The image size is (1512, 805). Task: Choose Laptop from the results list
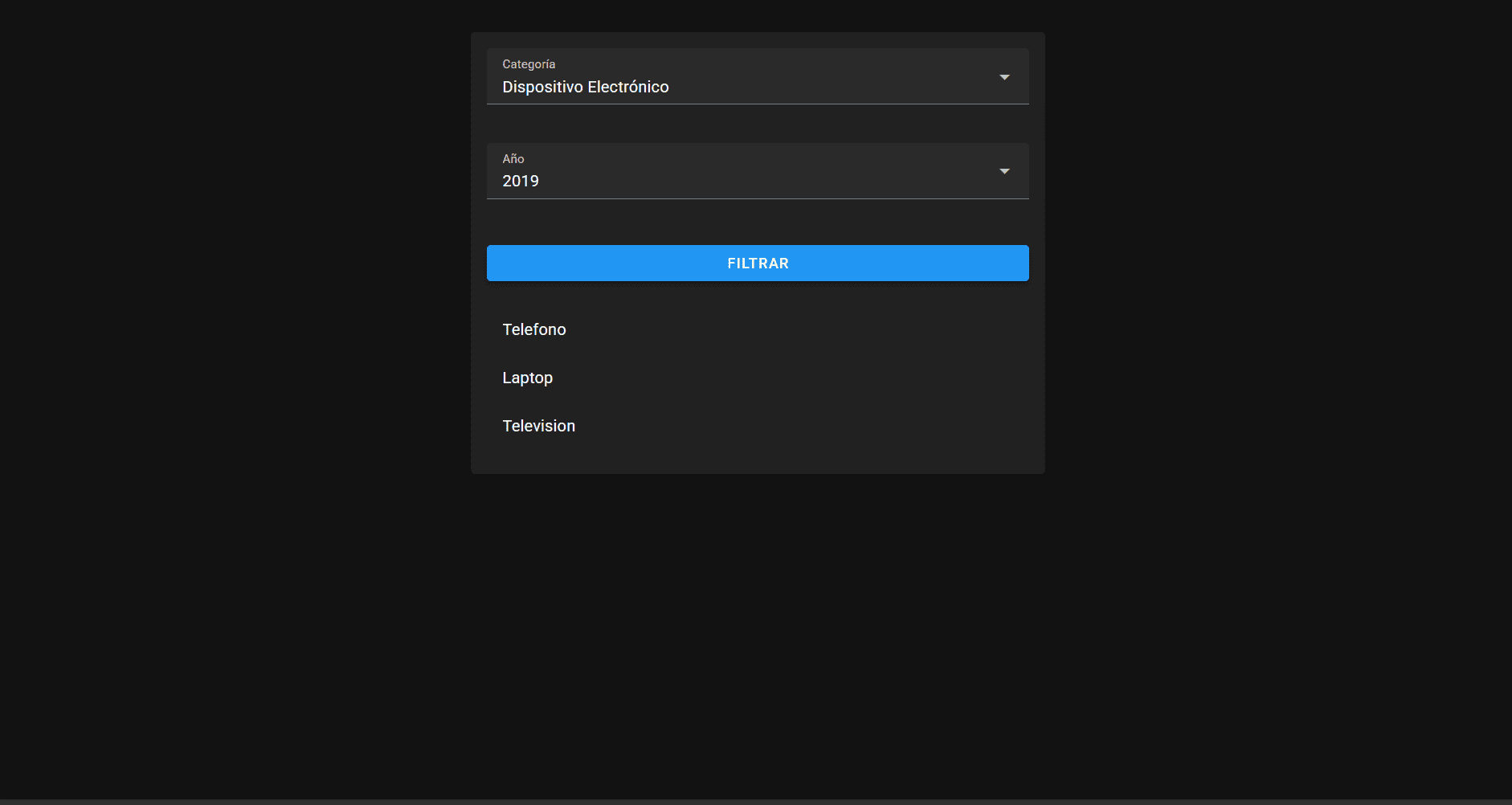(527, 378)
